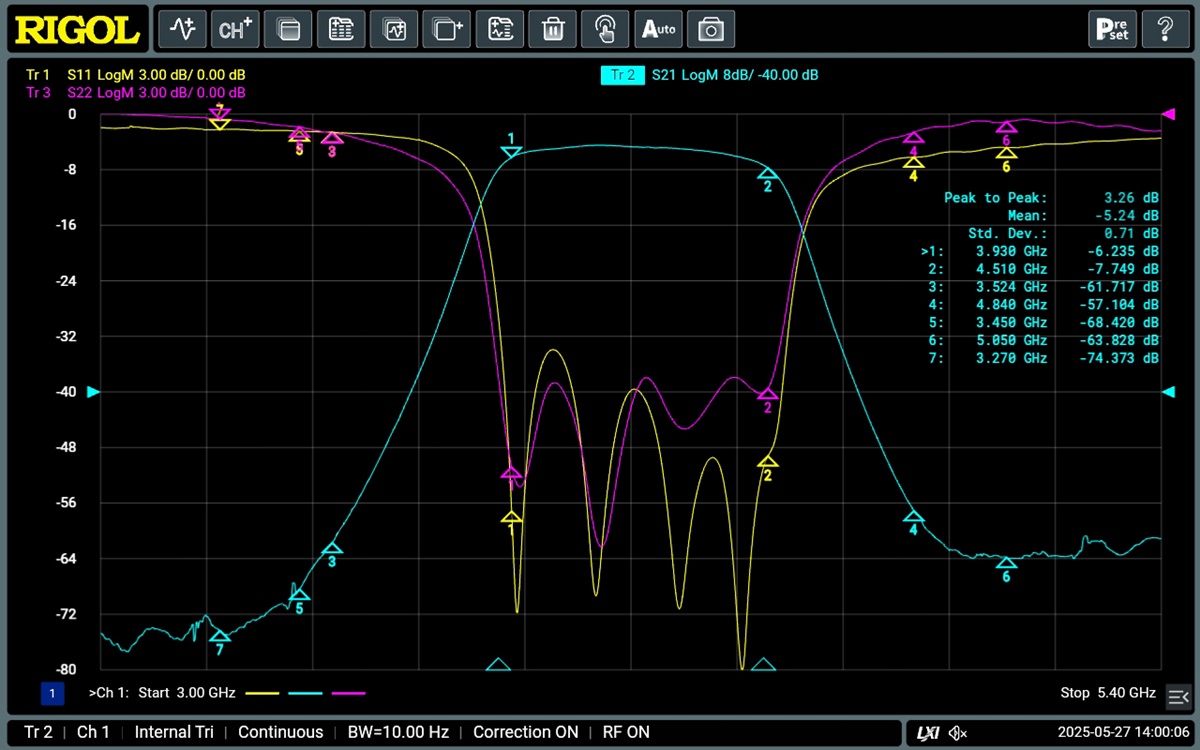Expand the side menu panel at bottom right
The image size is (1200, 750).
(x=1180, y=695)
